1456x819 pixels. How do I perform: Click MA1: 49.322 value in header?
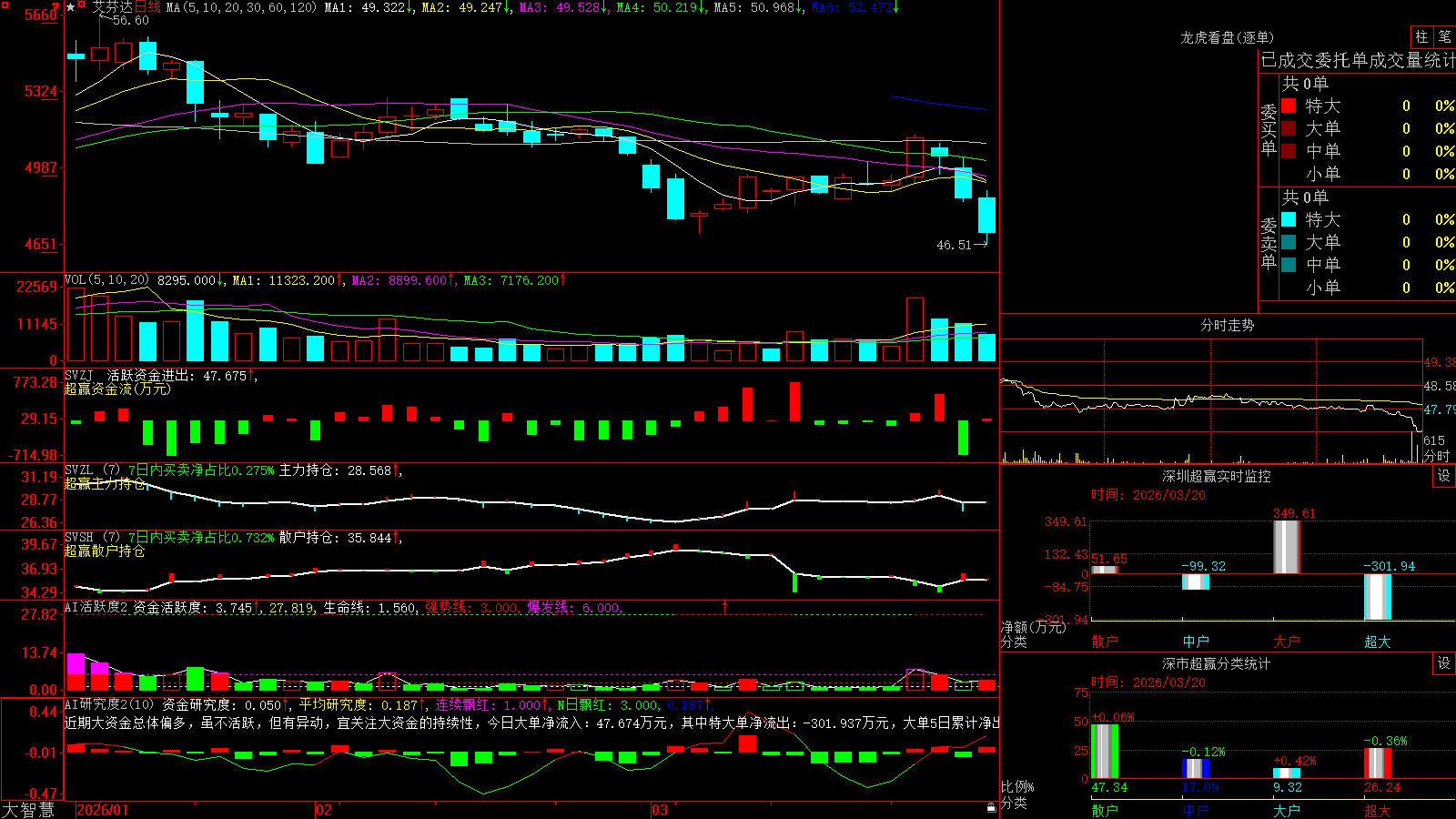coord(369,7)
